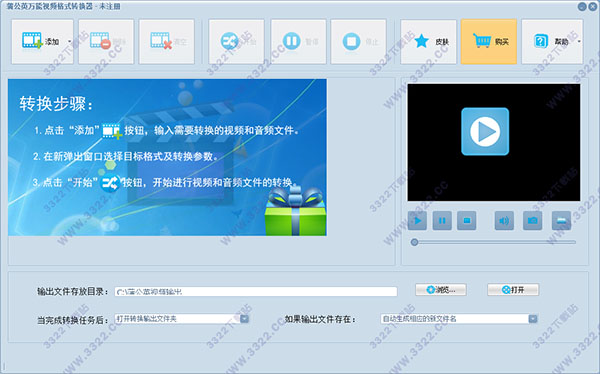Minimize the converter window
The height and width of the screenshot is (374, 600).
(582, 6)
